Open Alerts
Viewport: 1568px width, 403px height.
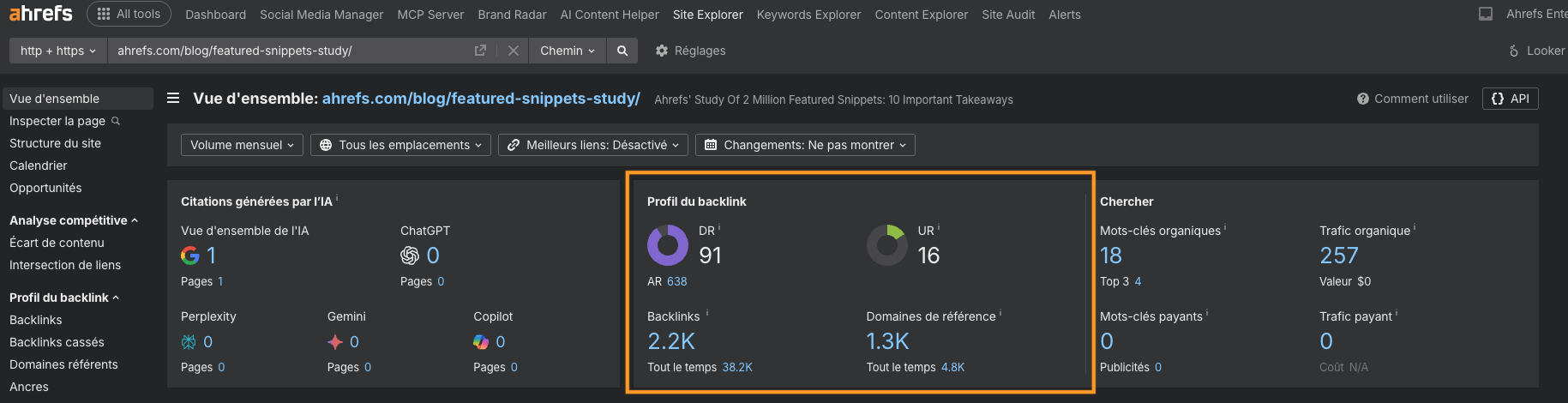tap(1064, 15)
